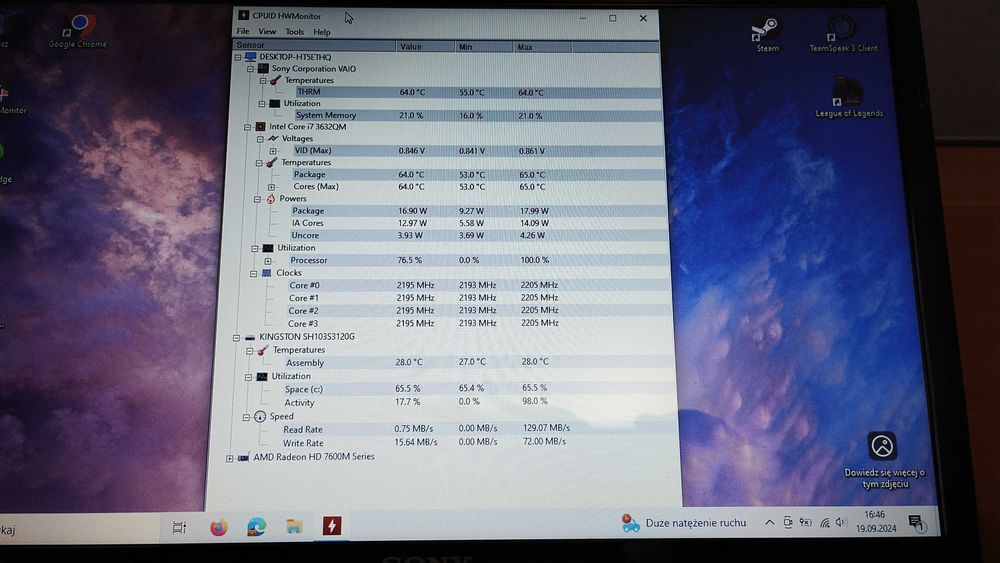This screenshot has height=563, width=1000.
Task: Open the League of Legends desktop shortcut
Action: pos(849,98)
